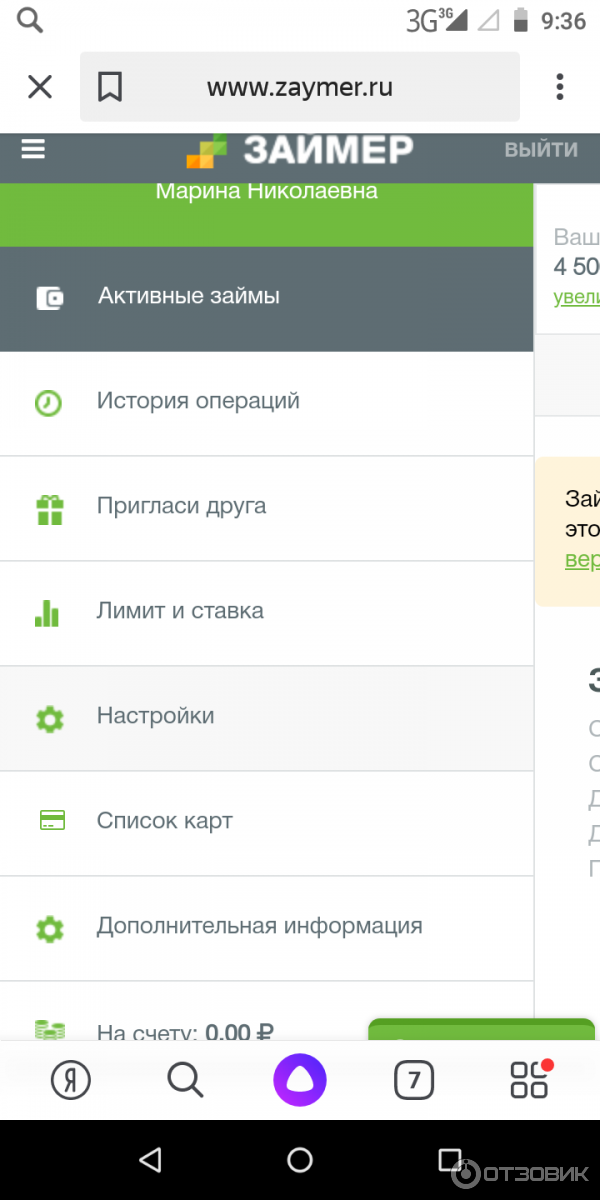Tap the gift icon for inviting a friend
The image size is (600, 1200).
click(x=49, y=508)
